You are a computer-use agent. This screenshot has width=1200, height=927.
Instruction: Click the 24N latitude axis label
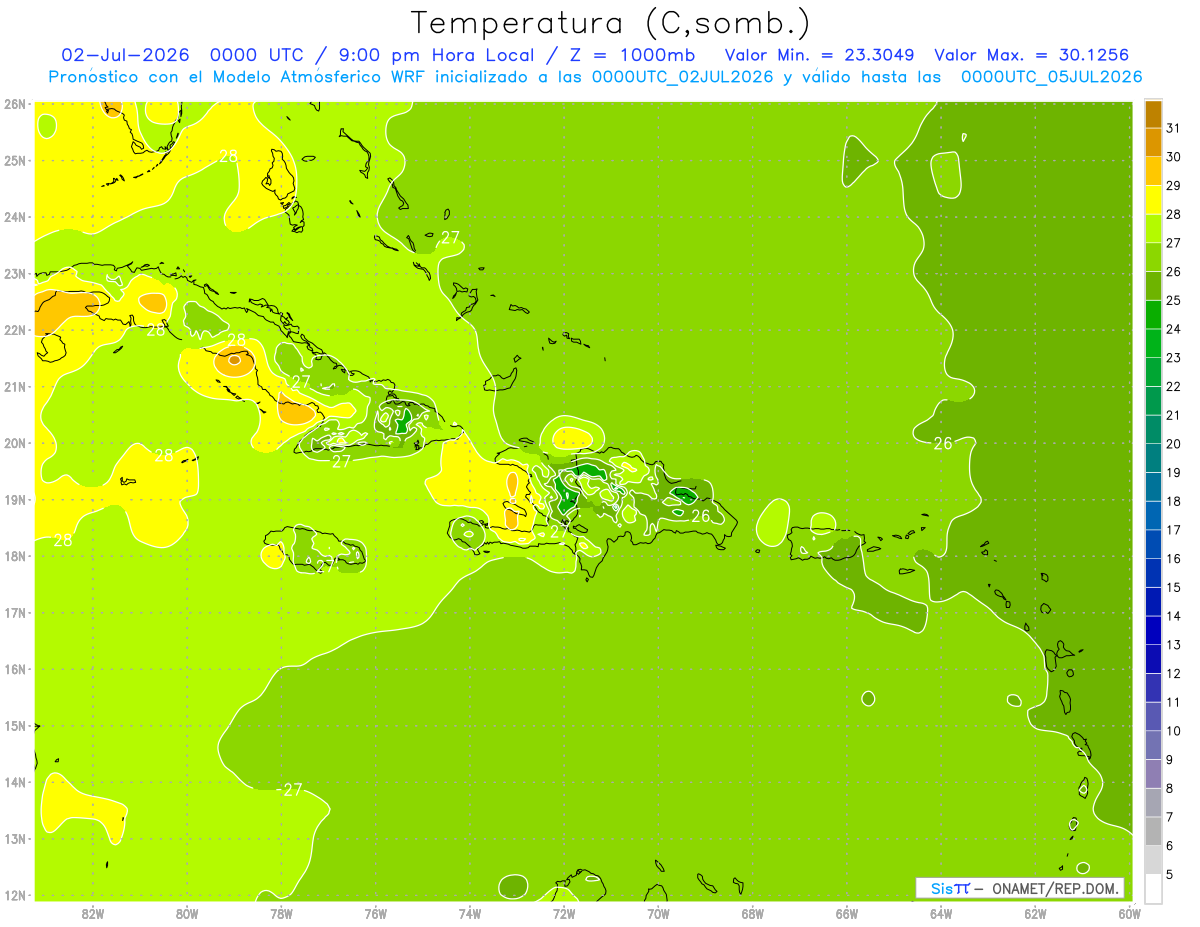coord(14,217)
